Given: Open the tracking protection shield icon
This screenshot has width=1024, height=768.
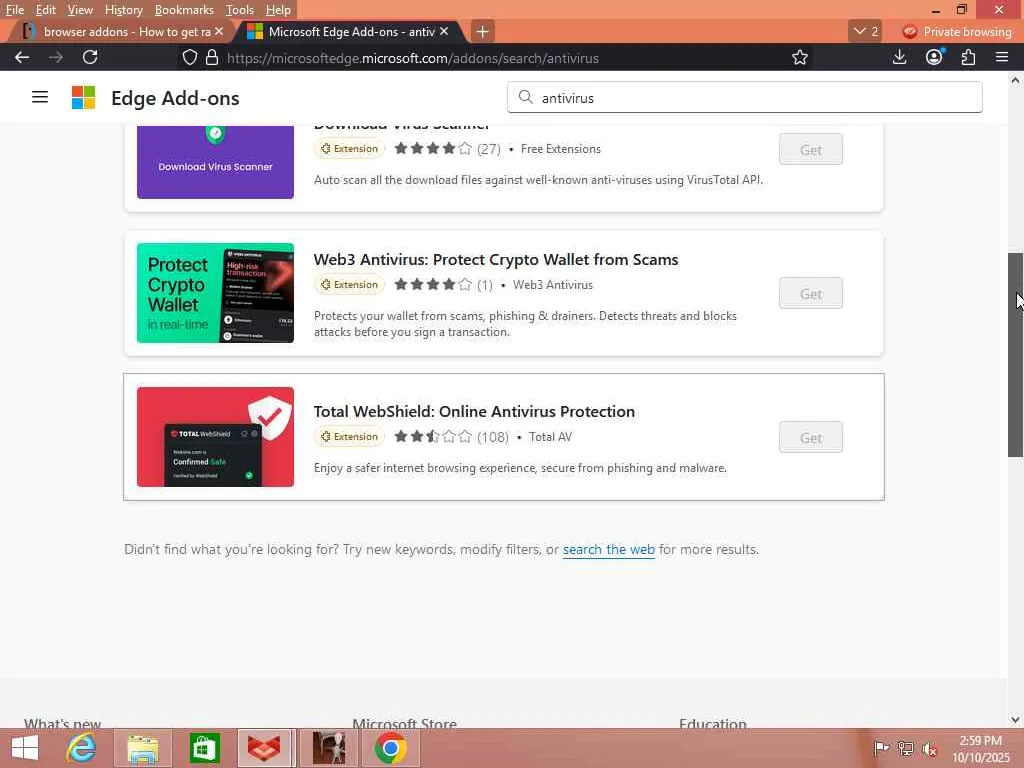Looking at the screenshot, I should tap(189, 57).
